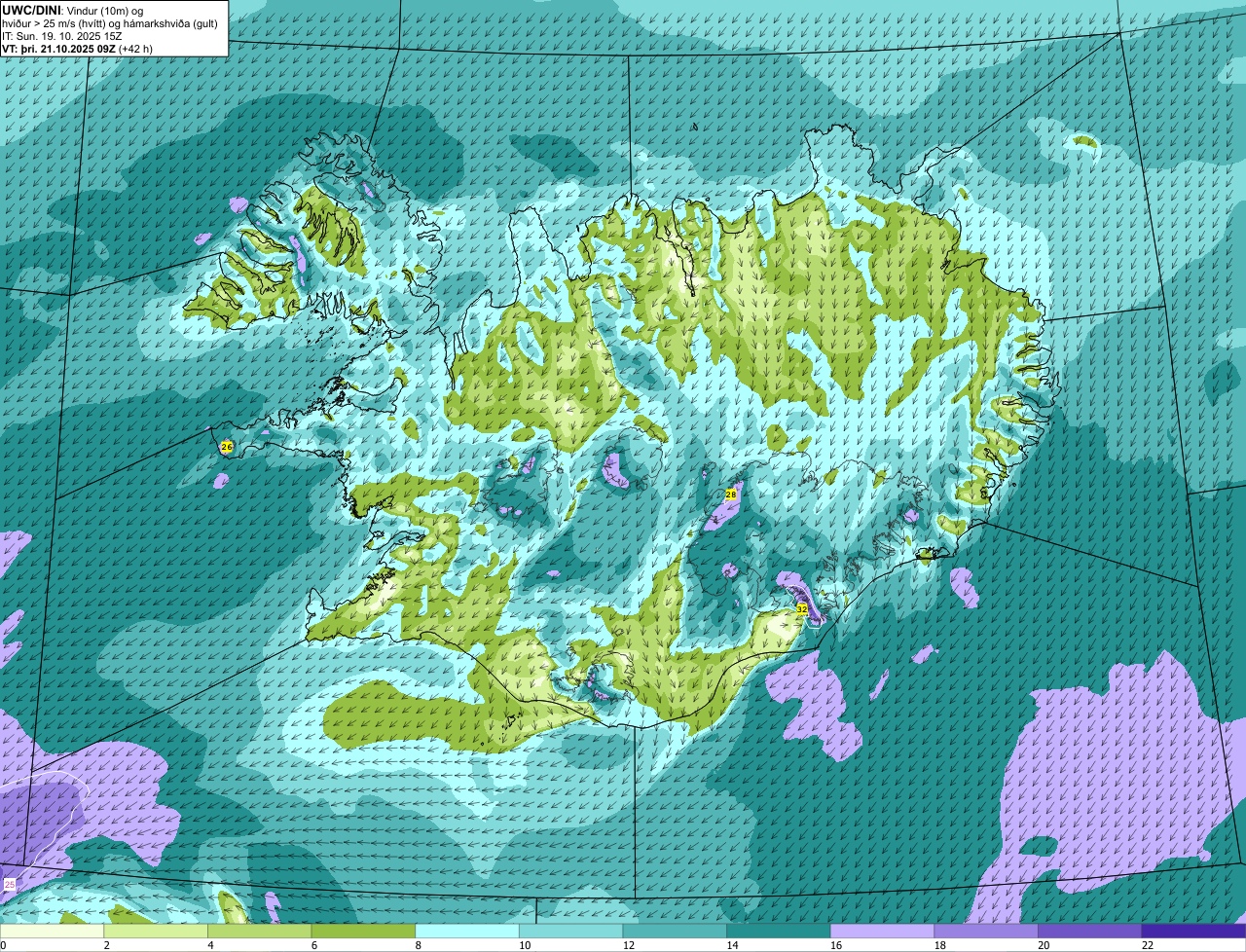Click the legend tick label '6'
Image resolution: width=1246 pixels, height=952 pixels.
tap(314, 945)
